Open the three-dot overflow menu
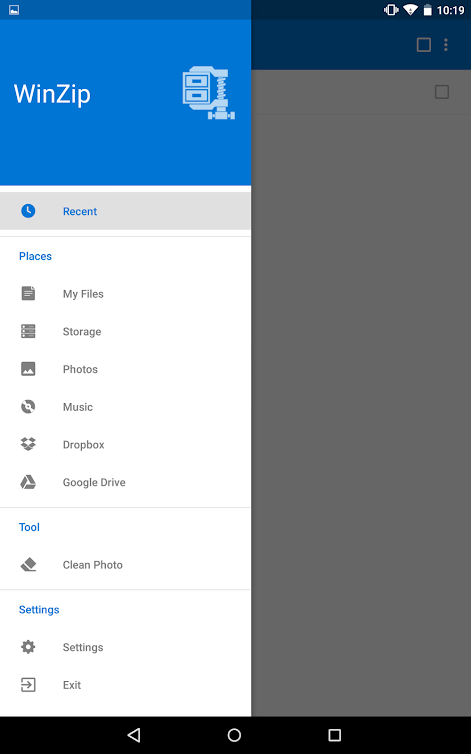This screenshot has width=471, height=754. coord(446,45)
